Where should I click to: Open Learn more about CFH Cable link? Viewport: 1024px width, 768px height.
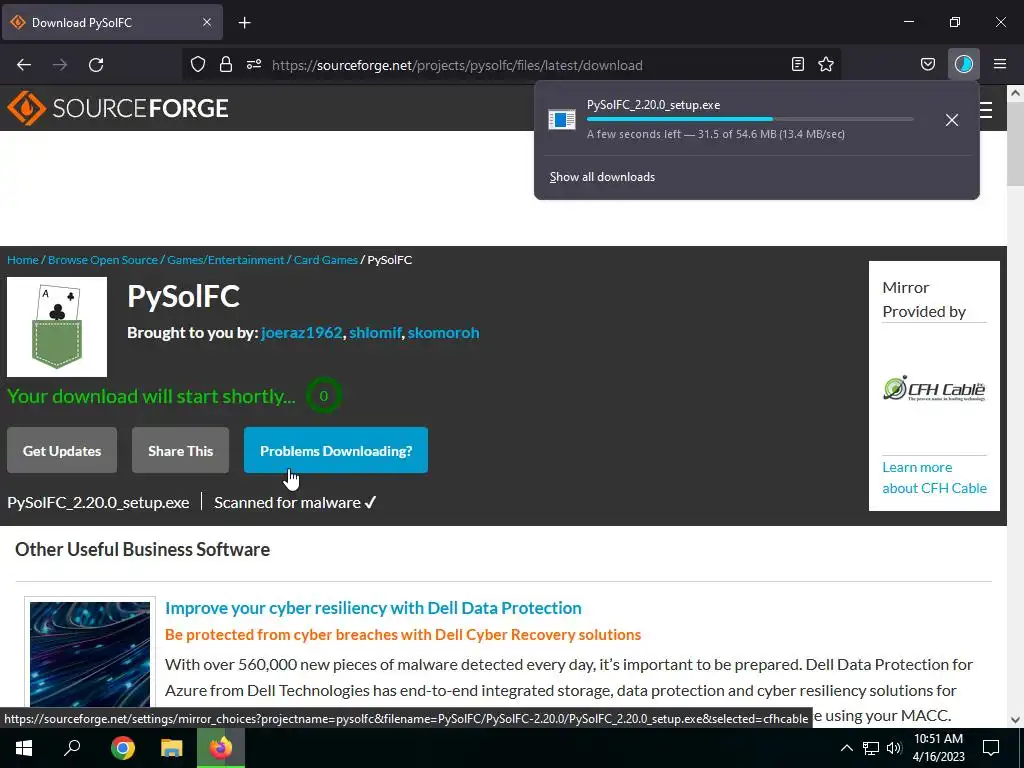(x=934, y=477)
